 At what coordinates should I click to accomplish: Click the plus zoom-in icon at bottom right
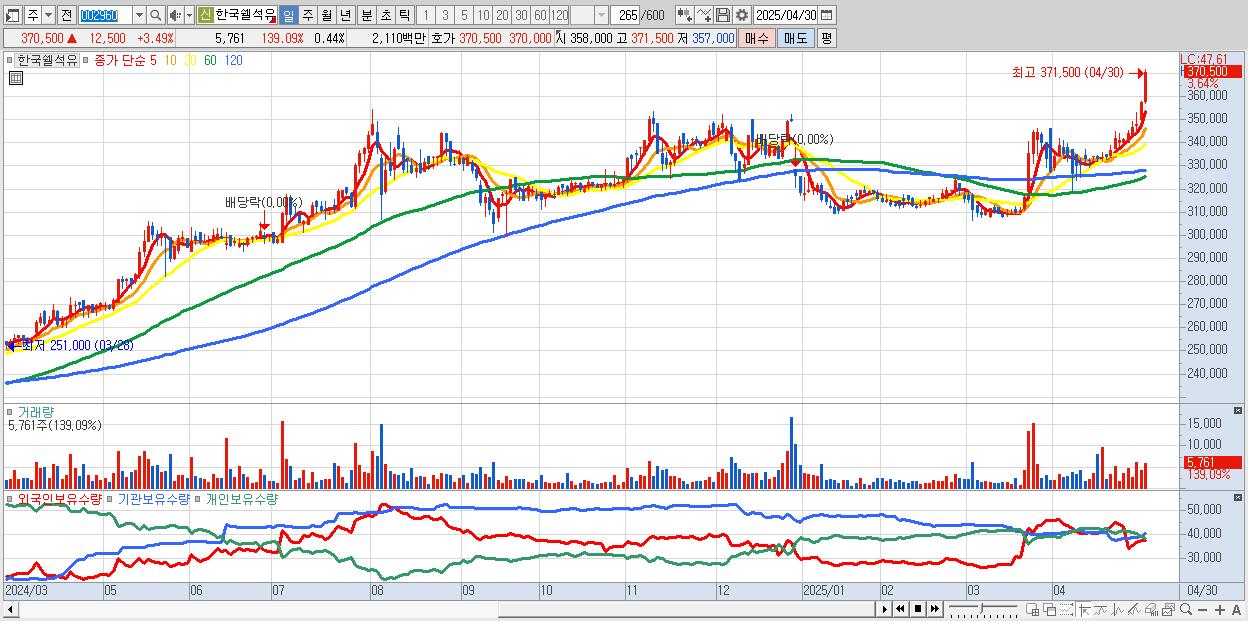point(1220,609)
